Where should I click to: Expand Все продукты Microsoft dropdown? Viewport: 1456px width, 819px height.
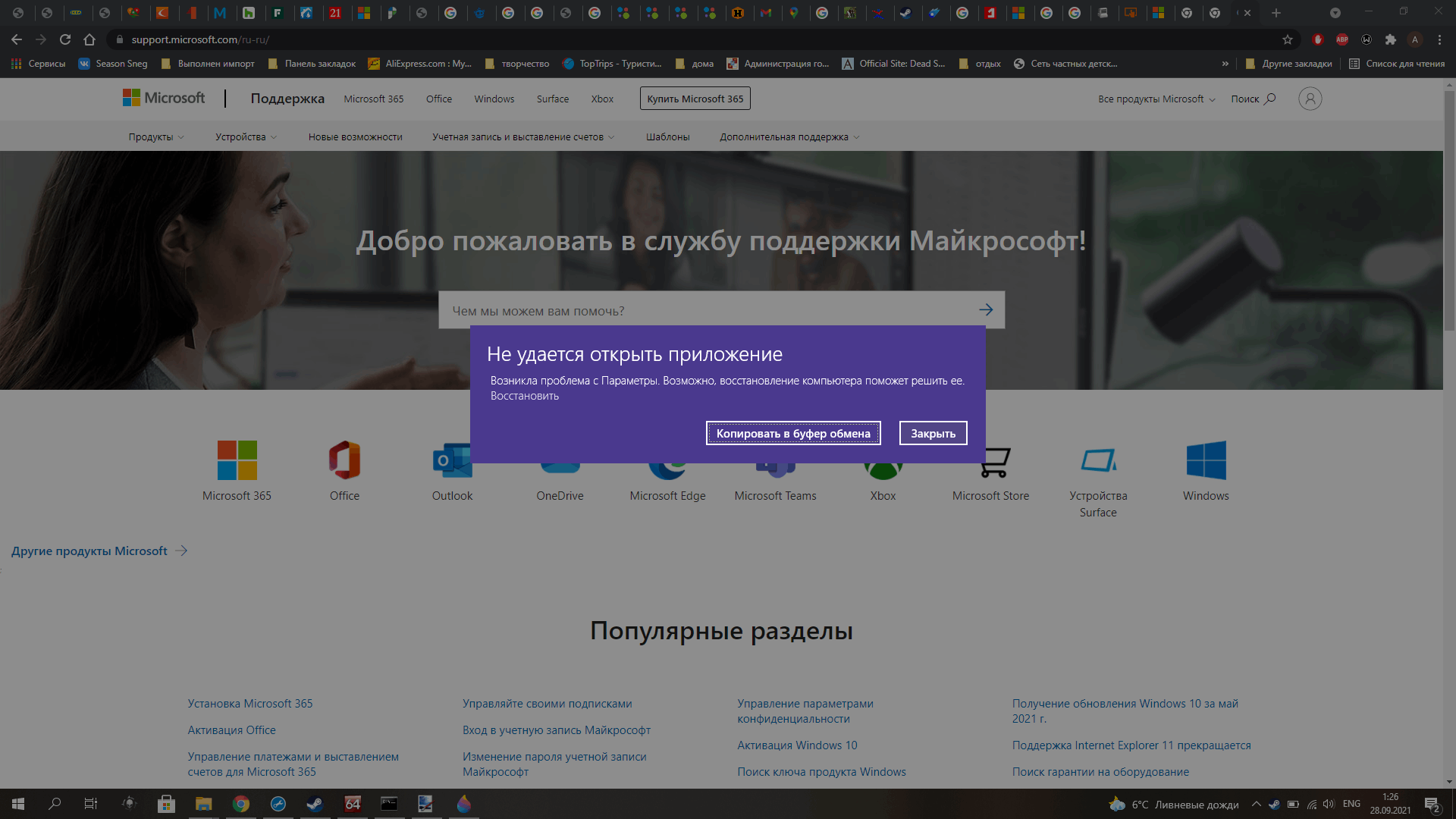(1156, 99)
